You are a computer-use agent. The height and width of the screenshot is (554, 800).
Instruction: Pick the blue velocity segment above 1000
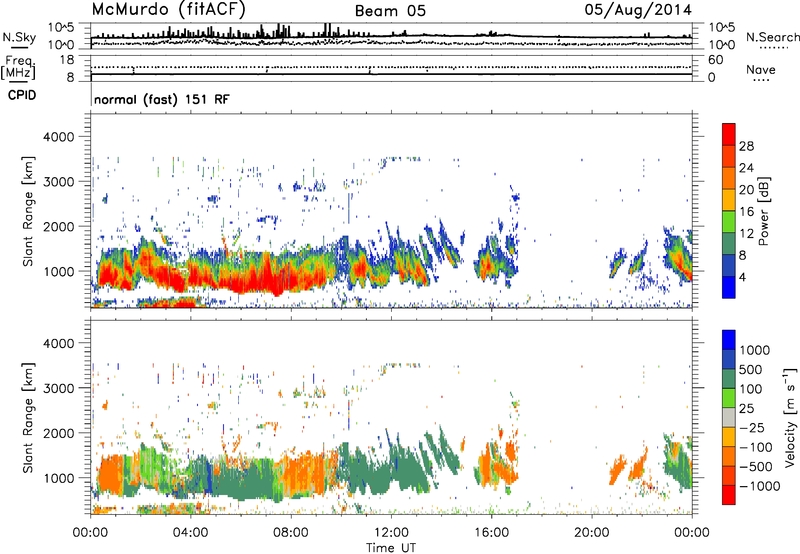(729, 340)
